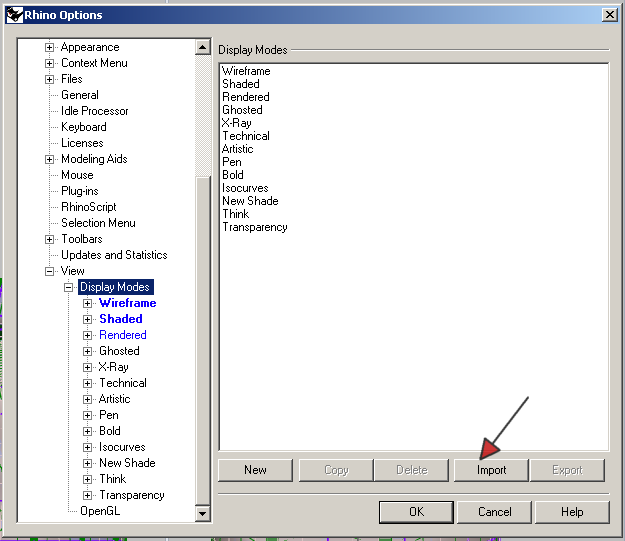Select Pen in the Display Modes list

(232, 162)
